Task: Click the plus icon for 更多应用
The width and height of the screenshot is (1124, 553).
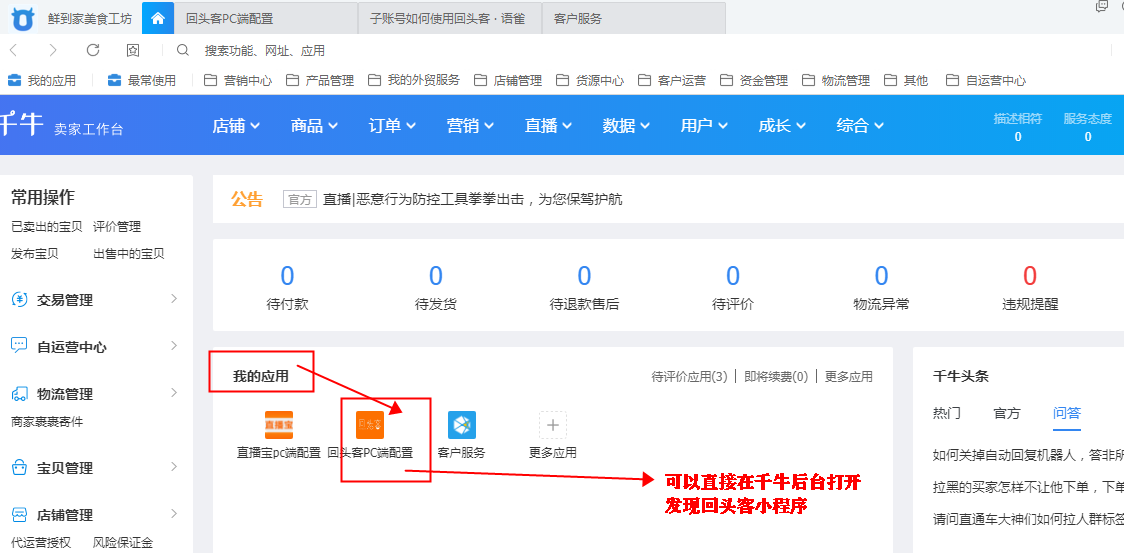Action: [553, 425]
